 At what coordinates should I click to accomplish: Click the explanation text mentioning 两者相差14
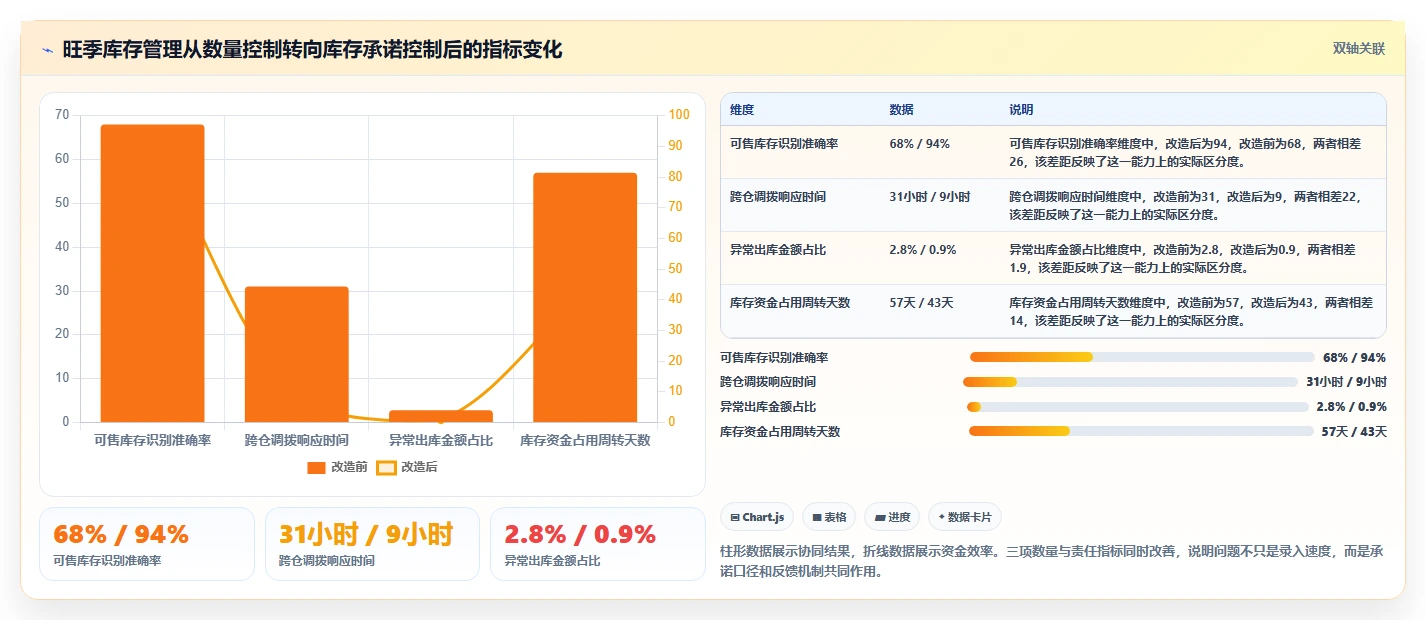pyautogui.click(x=1191, y=312)
